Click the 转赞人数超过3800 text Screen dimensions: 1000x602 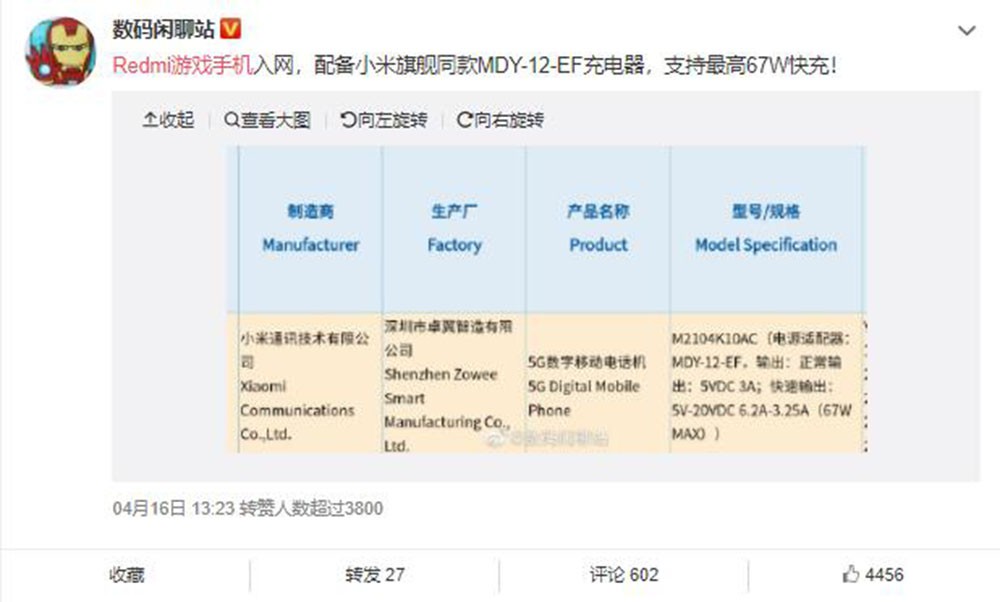pos(311,508)
